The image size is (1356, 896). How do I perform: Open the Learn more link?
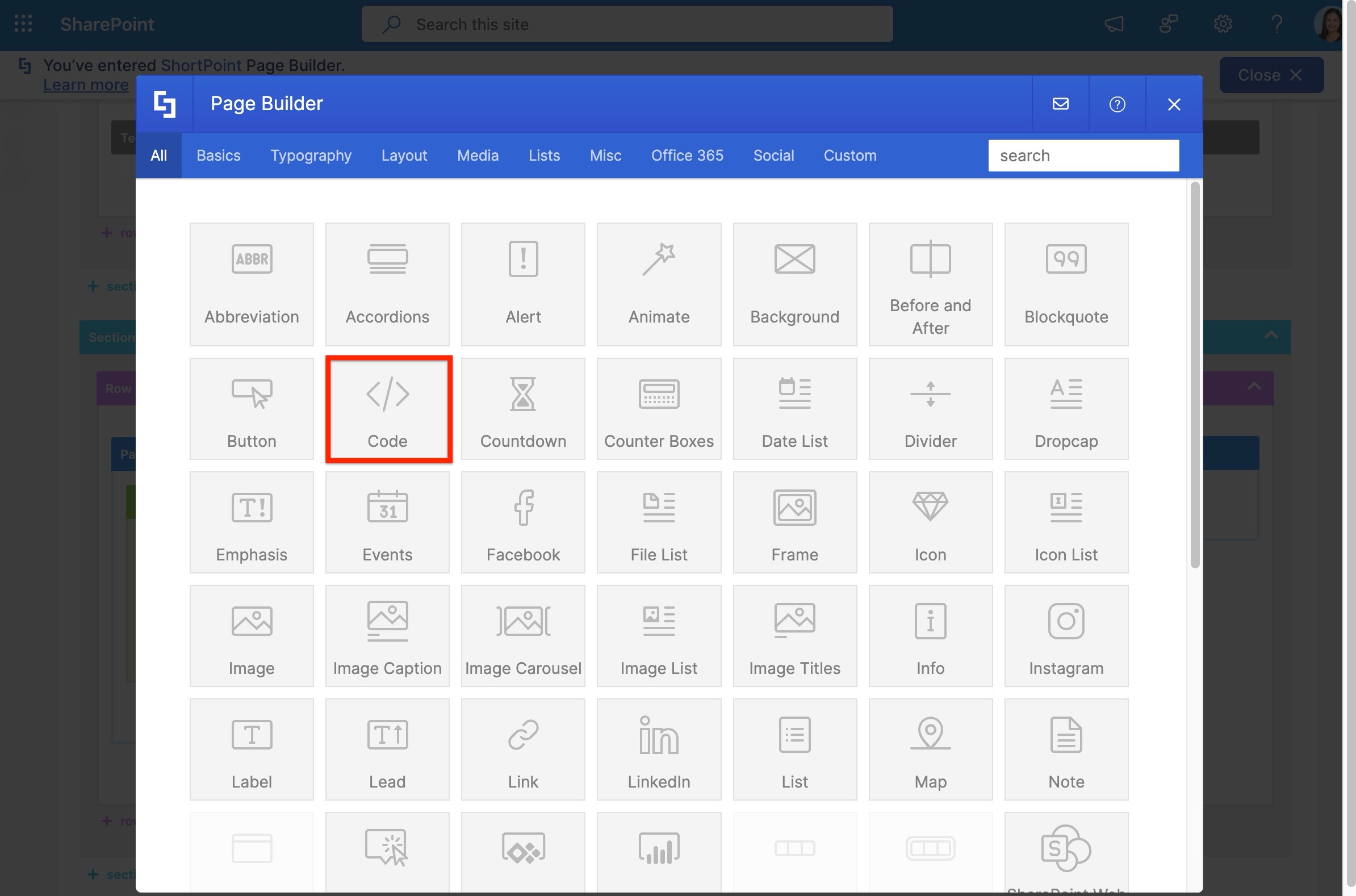click(86, 85)
